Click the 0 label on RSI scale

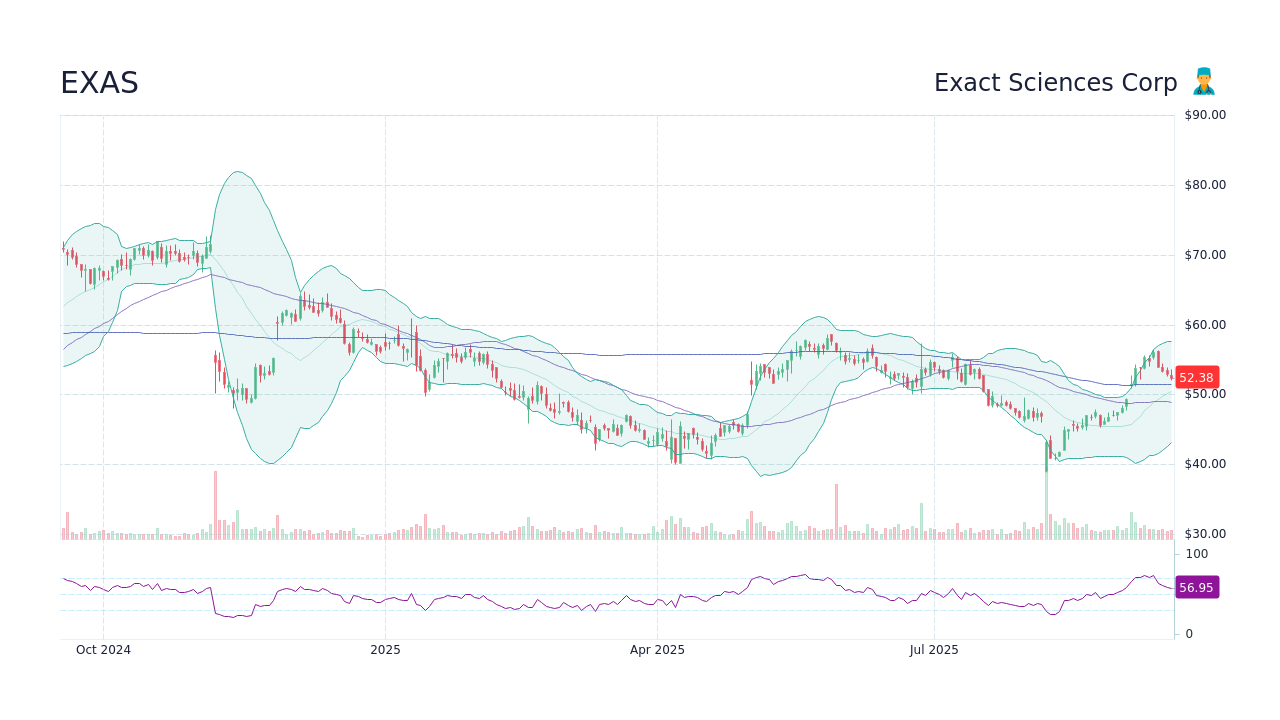coord(1187,631)
